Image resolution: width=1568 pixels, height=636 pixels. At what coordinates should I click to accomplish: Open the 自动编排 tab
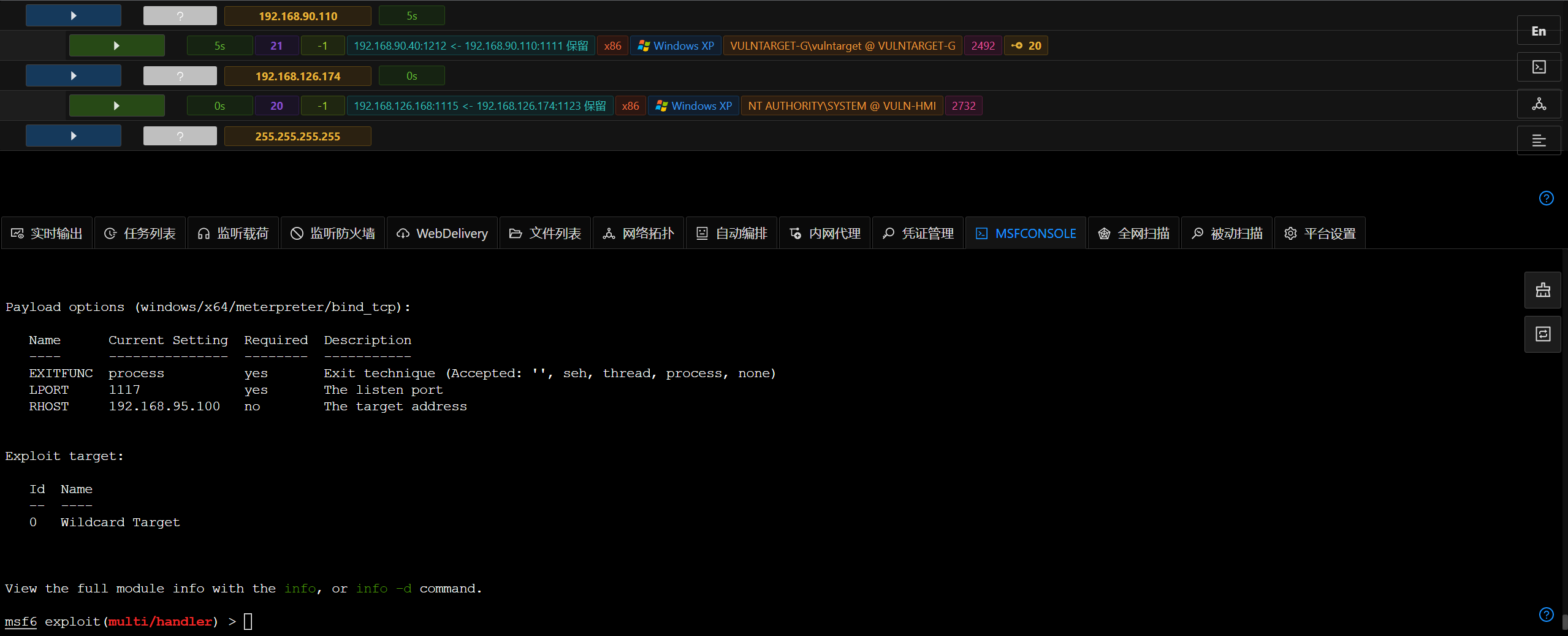tap(732, 234)
